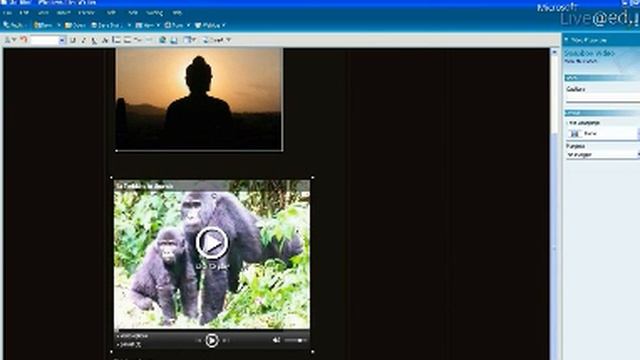Apply numbered list formatting
Screen dimensions: 640x360
click(116, 40)
